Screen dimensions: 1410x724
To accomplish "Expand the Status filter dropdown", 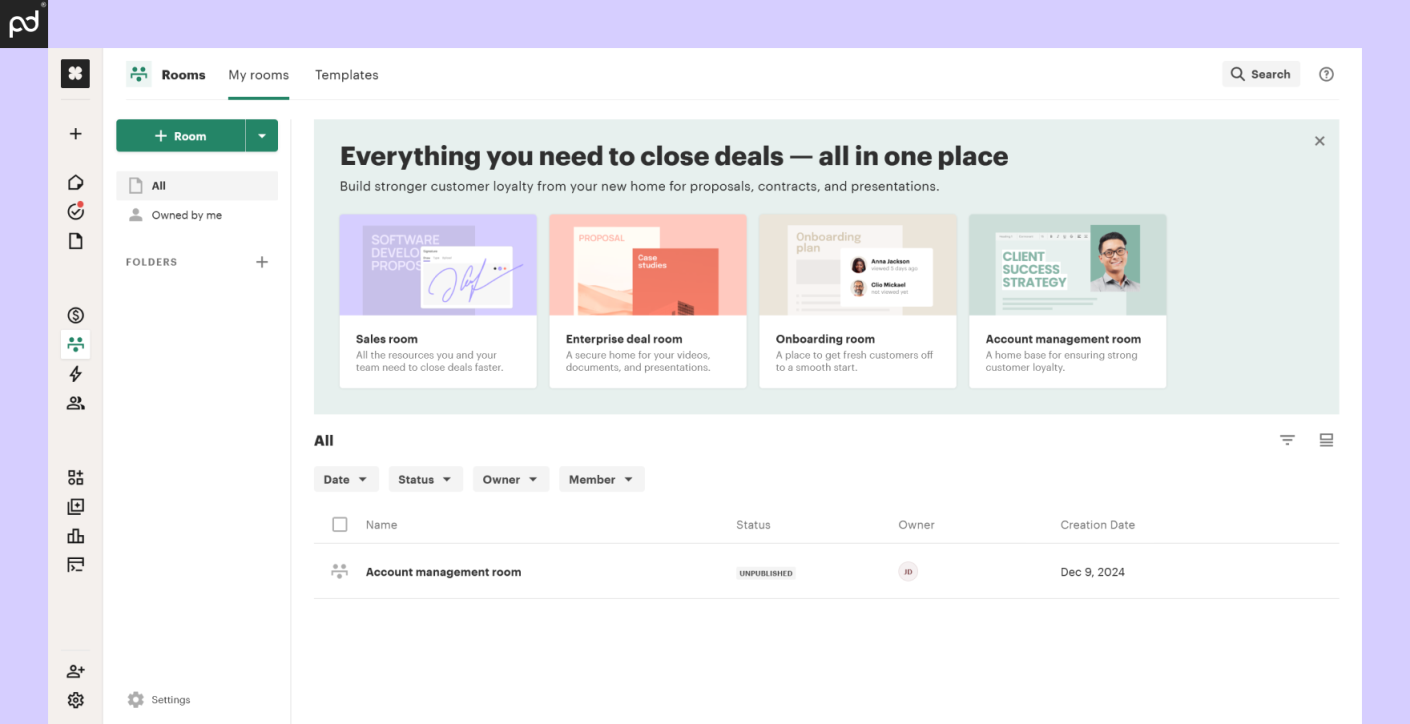I will coord(425,480).
